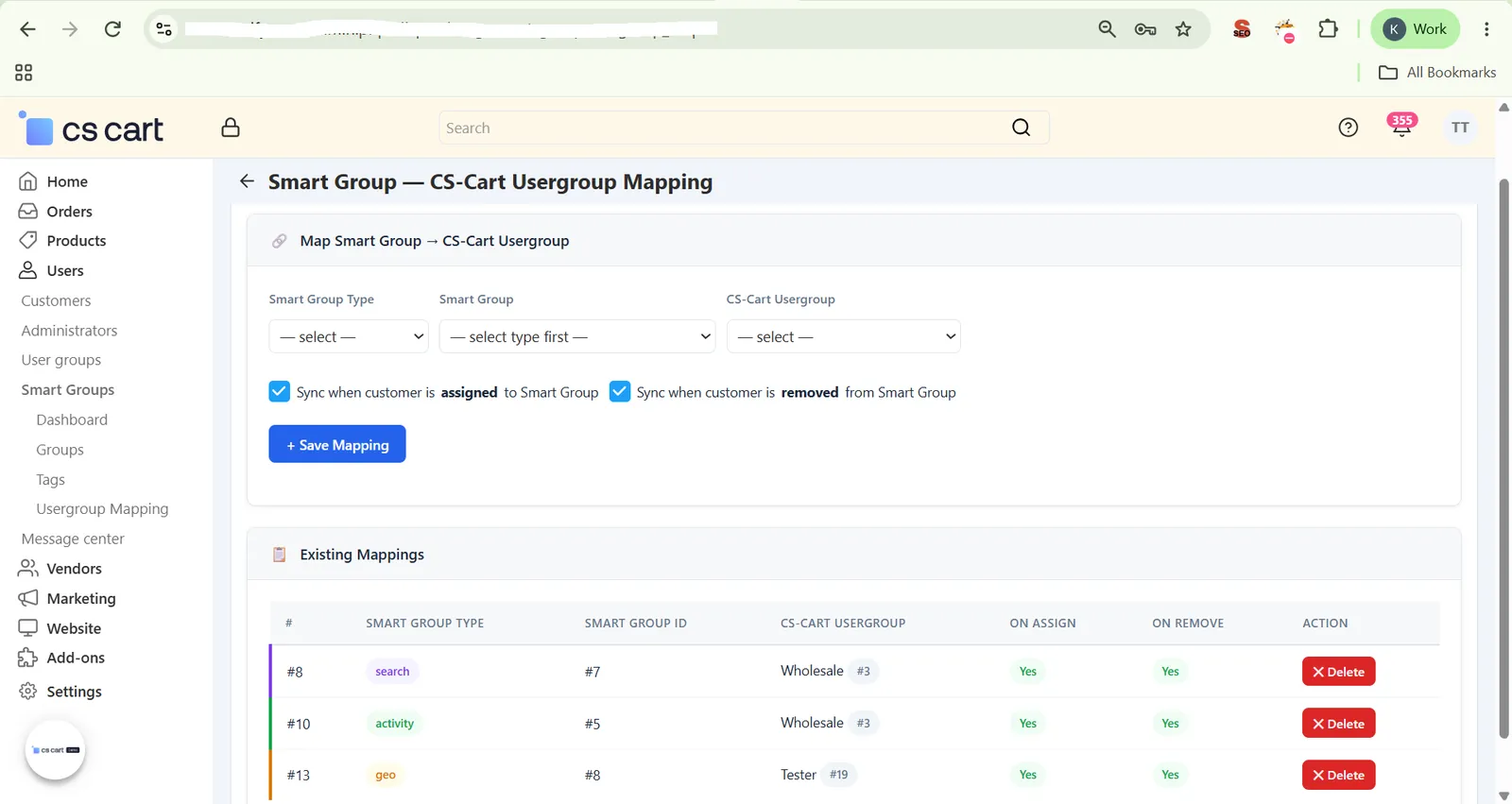Go back using arrow beside page title
The width and height of the screenshot is (1512, 804).
[x=247, y=181]
